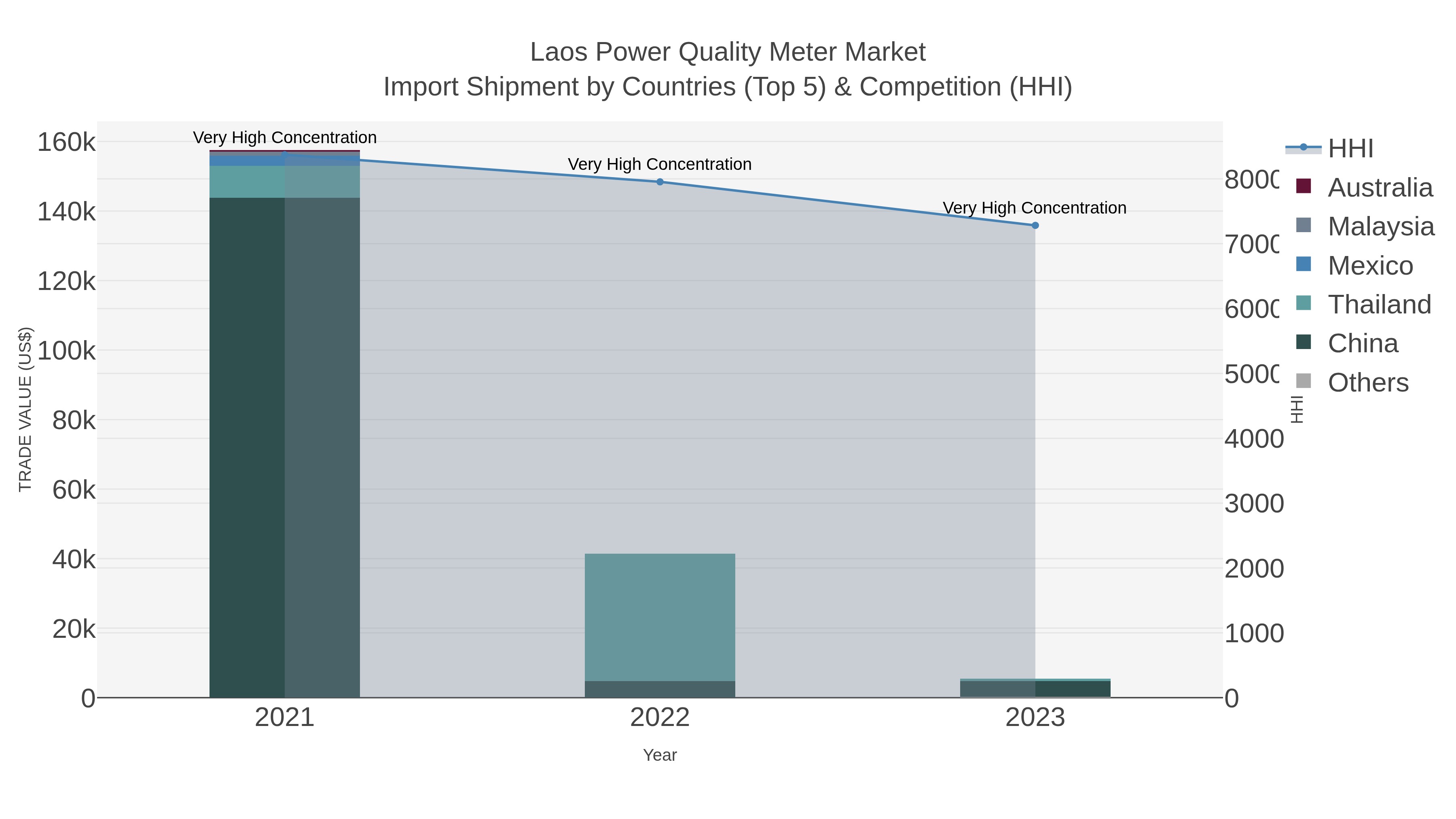Click the Malaysia gray-blue swatch
The height and width of the screenshot is (819, 1456).
pyautogui.click(x=1304, y=224)
